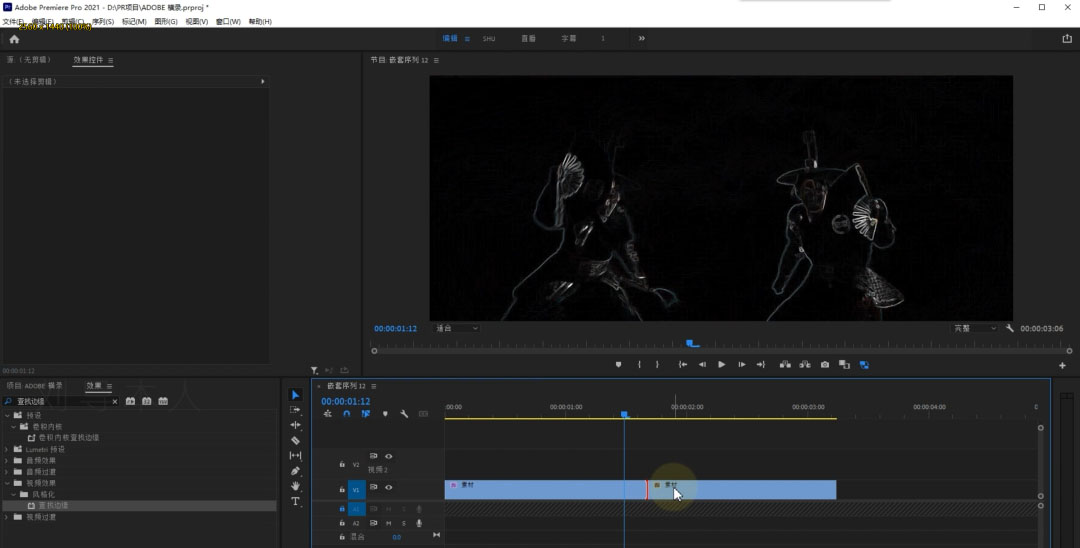Select the Slip tool

coord(295,455)
